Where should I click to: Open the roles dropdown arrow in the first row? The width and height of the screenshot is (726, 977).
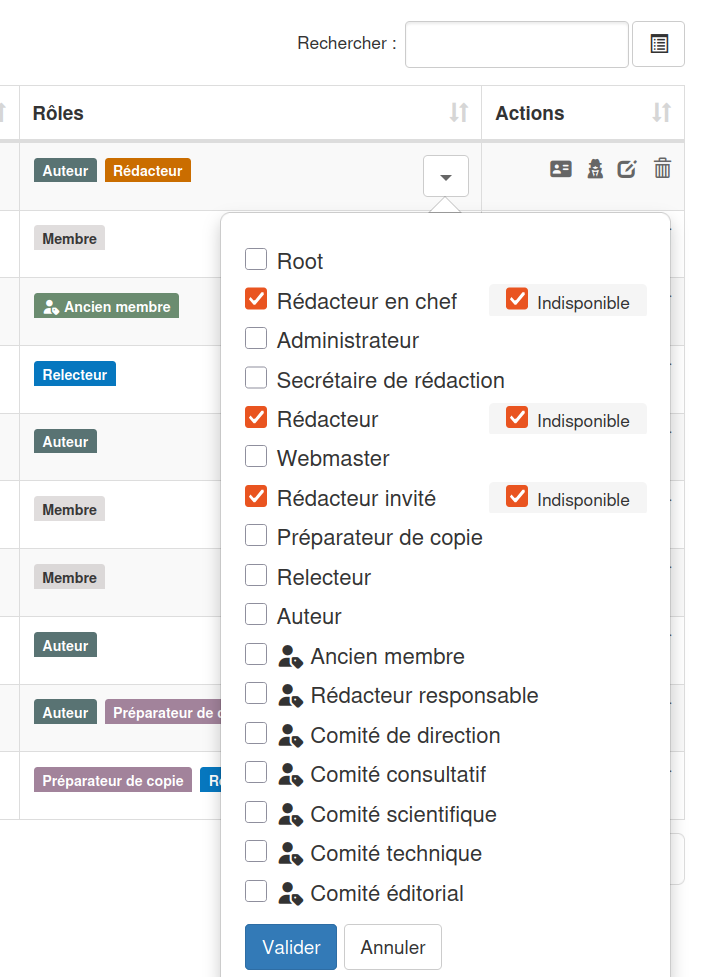tap(445, 175)
